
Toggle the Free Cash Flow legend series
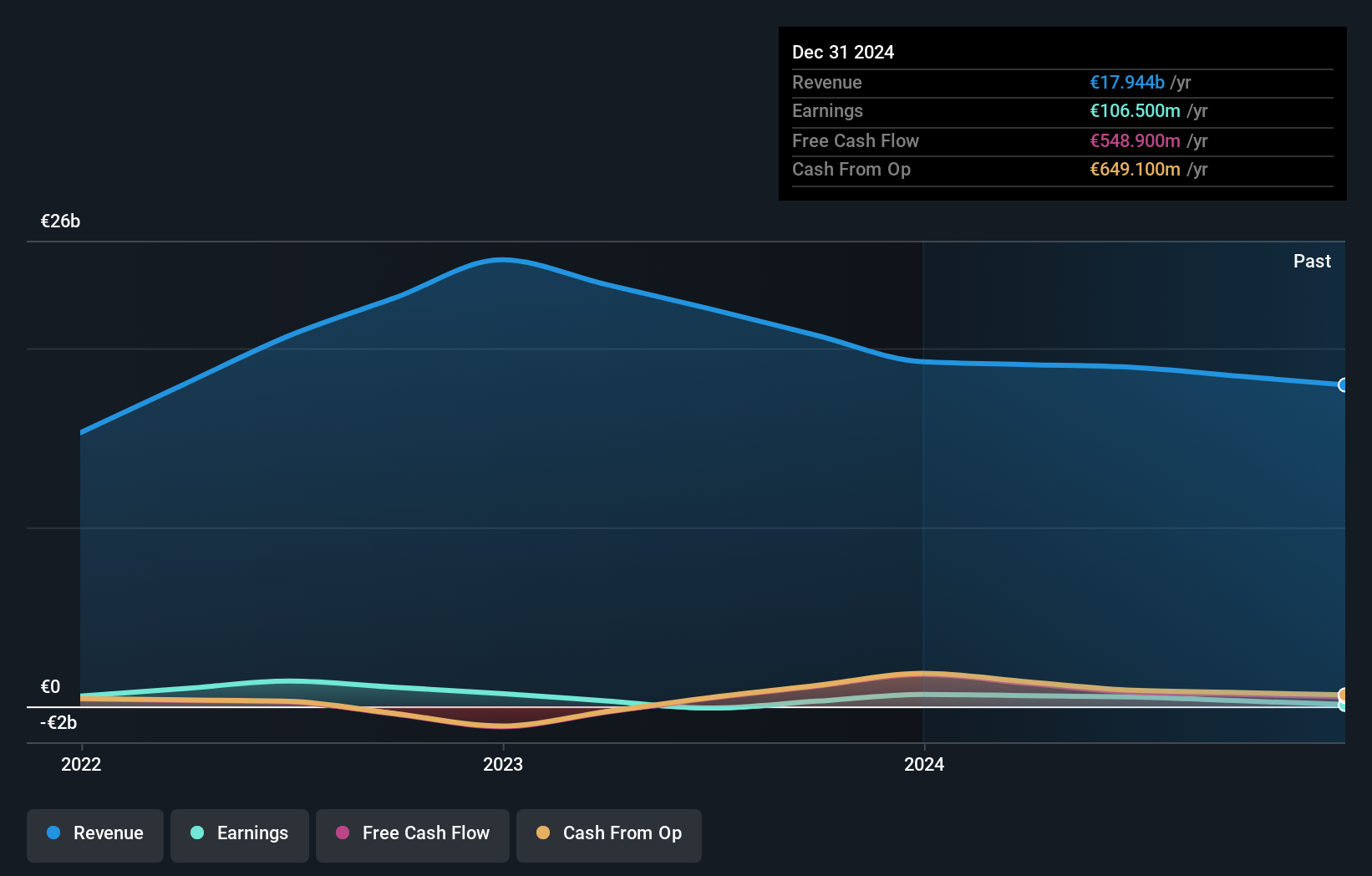point(413,835)
